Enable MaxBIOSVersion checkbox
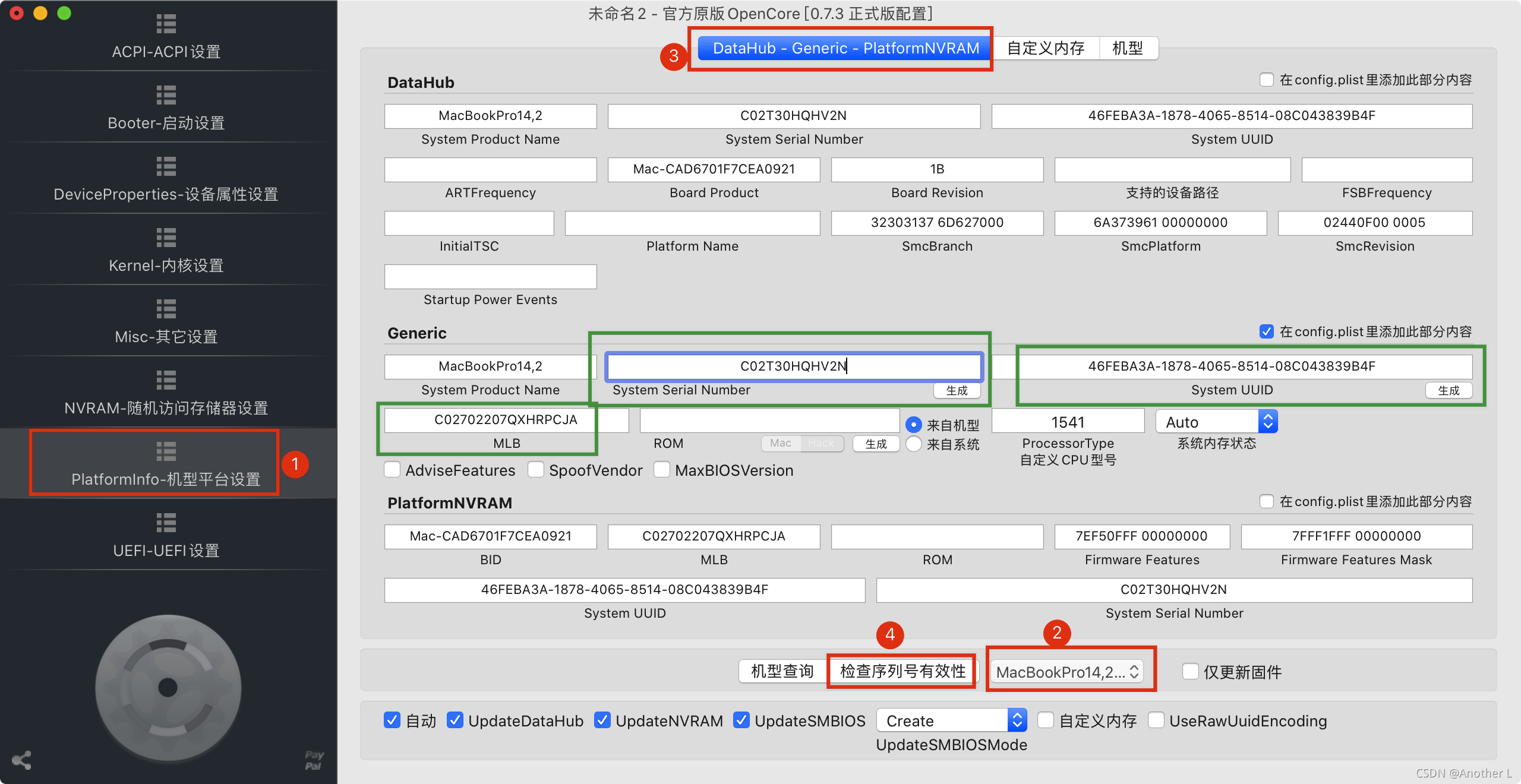Viewport: 1521px width, 784px height. pyautogui.click(x=662, y=470)
